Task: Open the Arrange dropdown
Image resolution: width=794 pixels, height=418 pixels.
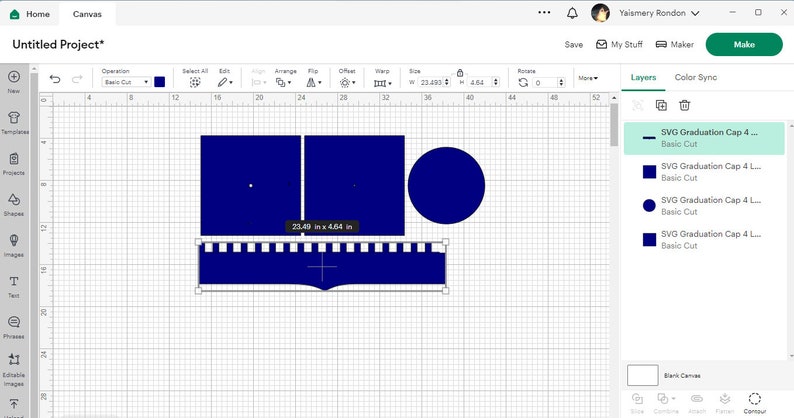Action: coord(284,82)
